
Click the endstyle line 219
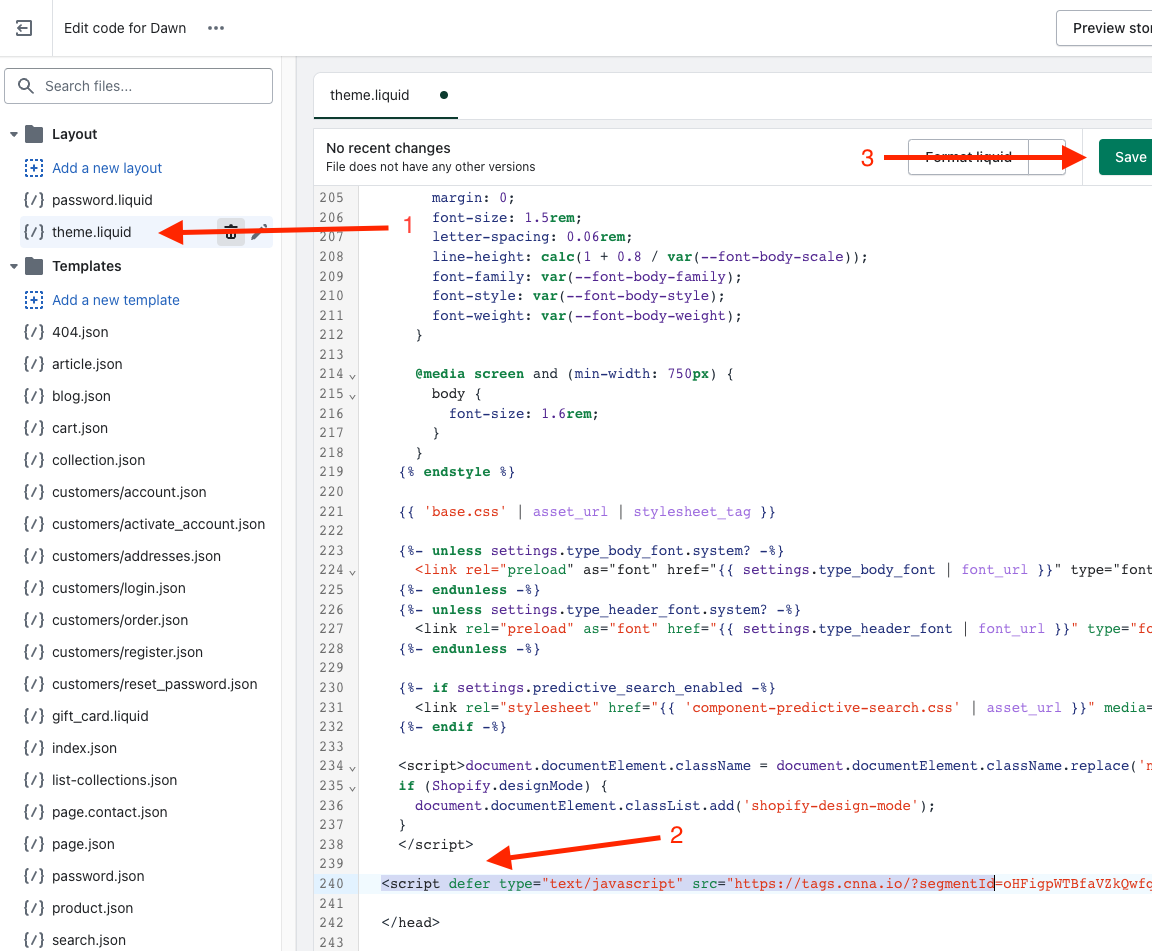click(x=457, y=472)
